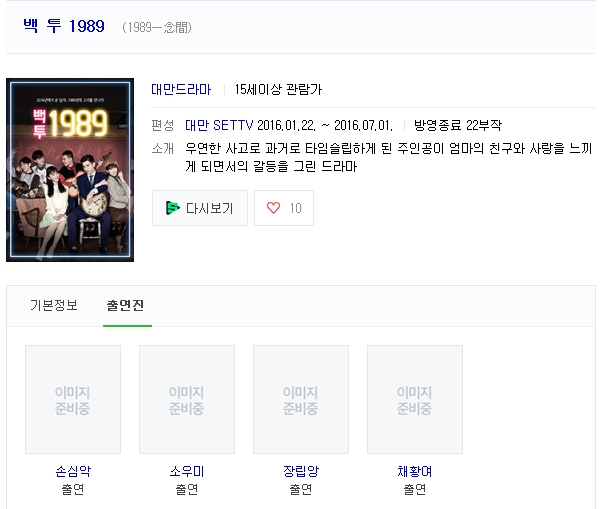Open the 장립앙 actor name link
The height and width of the screenshot is (509, 604).
(x=301, y=471)
